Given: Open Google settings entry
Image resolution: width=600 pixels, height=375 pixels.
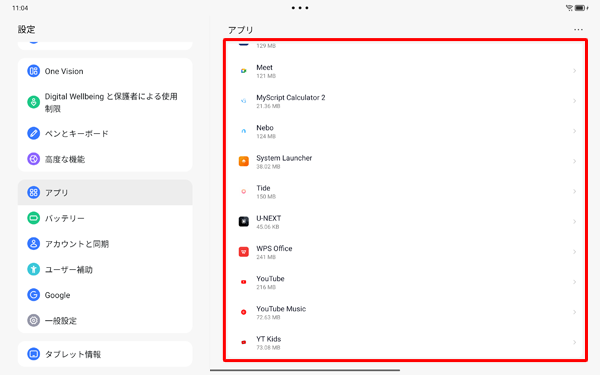Looking at the screenshot, I should (x=105, y=295).
